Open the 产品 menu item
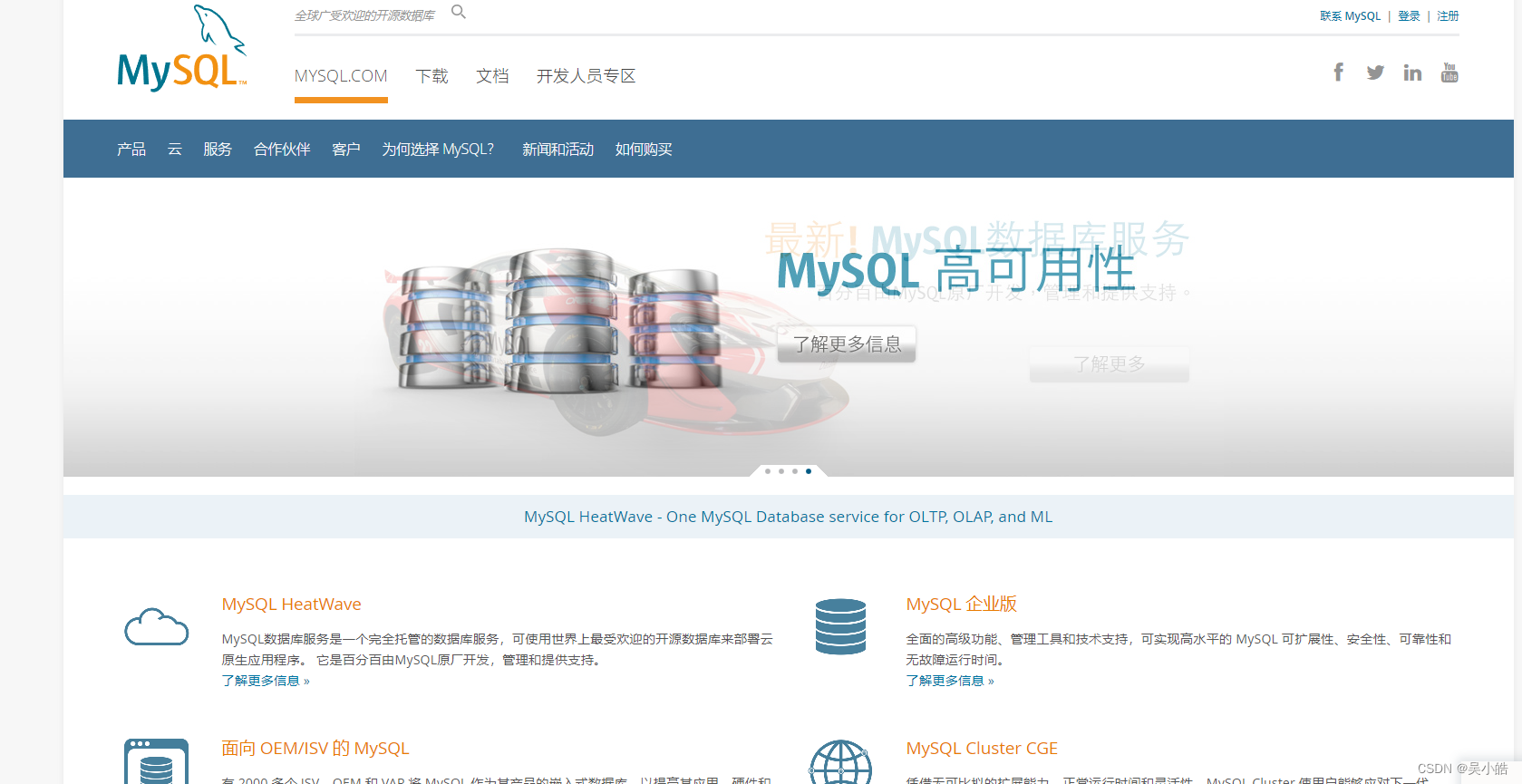1522x784 pixels. point(131,150)
